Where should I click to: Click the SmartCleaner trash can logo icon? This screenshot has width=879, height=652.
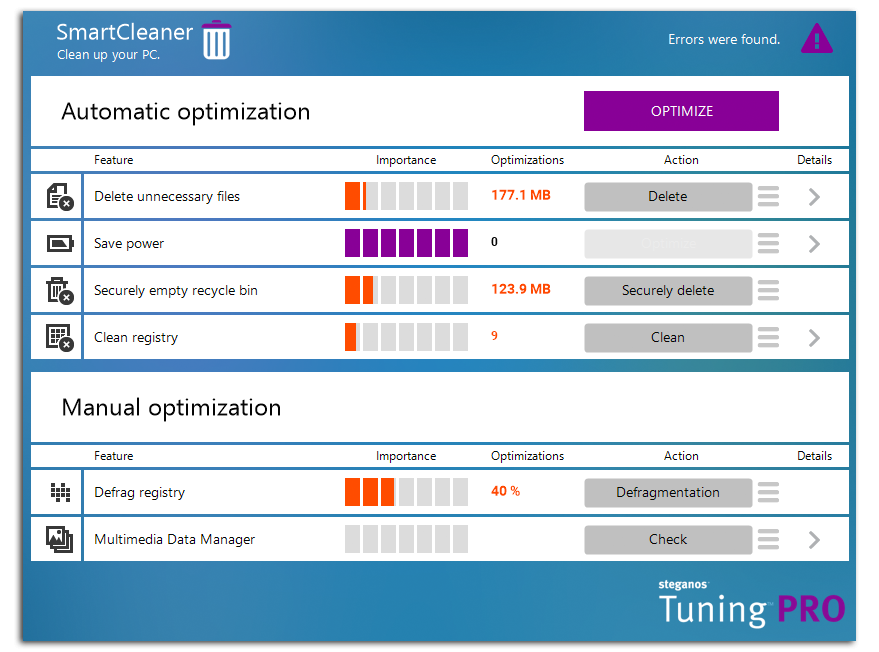216,40
